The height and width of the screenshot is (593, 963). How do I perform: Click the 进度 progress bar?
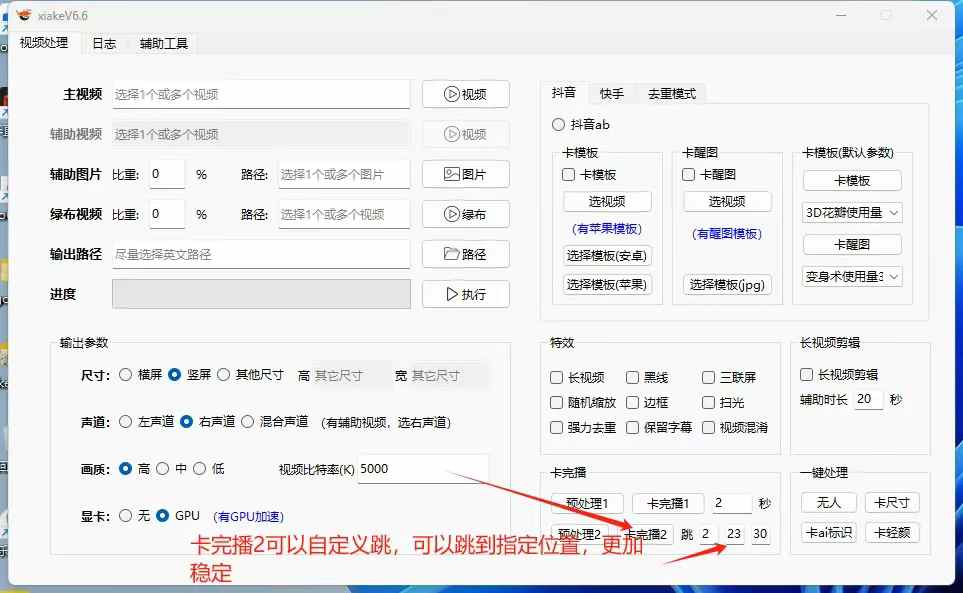pos(261,294)
